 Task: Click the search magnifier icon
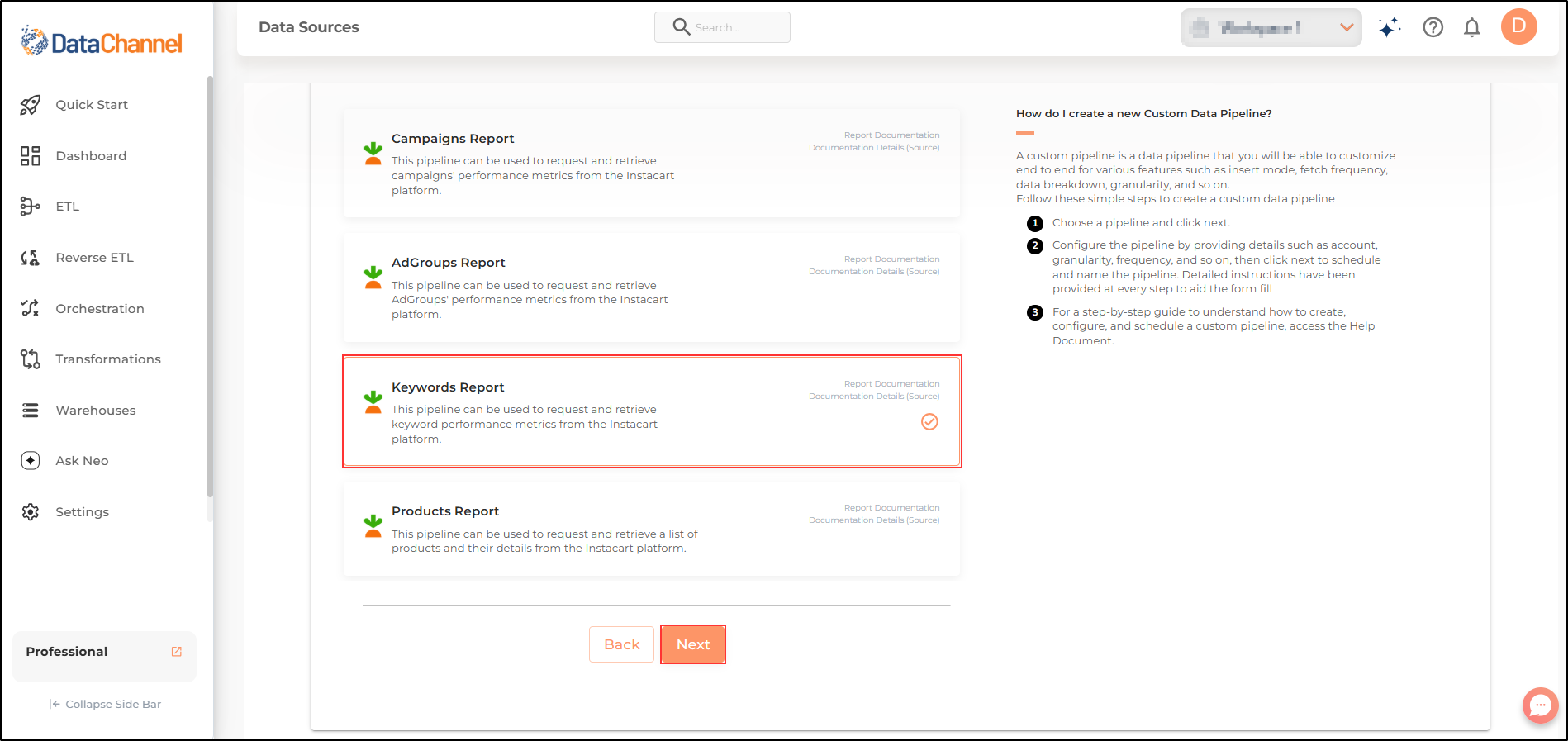tap(682, 27)
